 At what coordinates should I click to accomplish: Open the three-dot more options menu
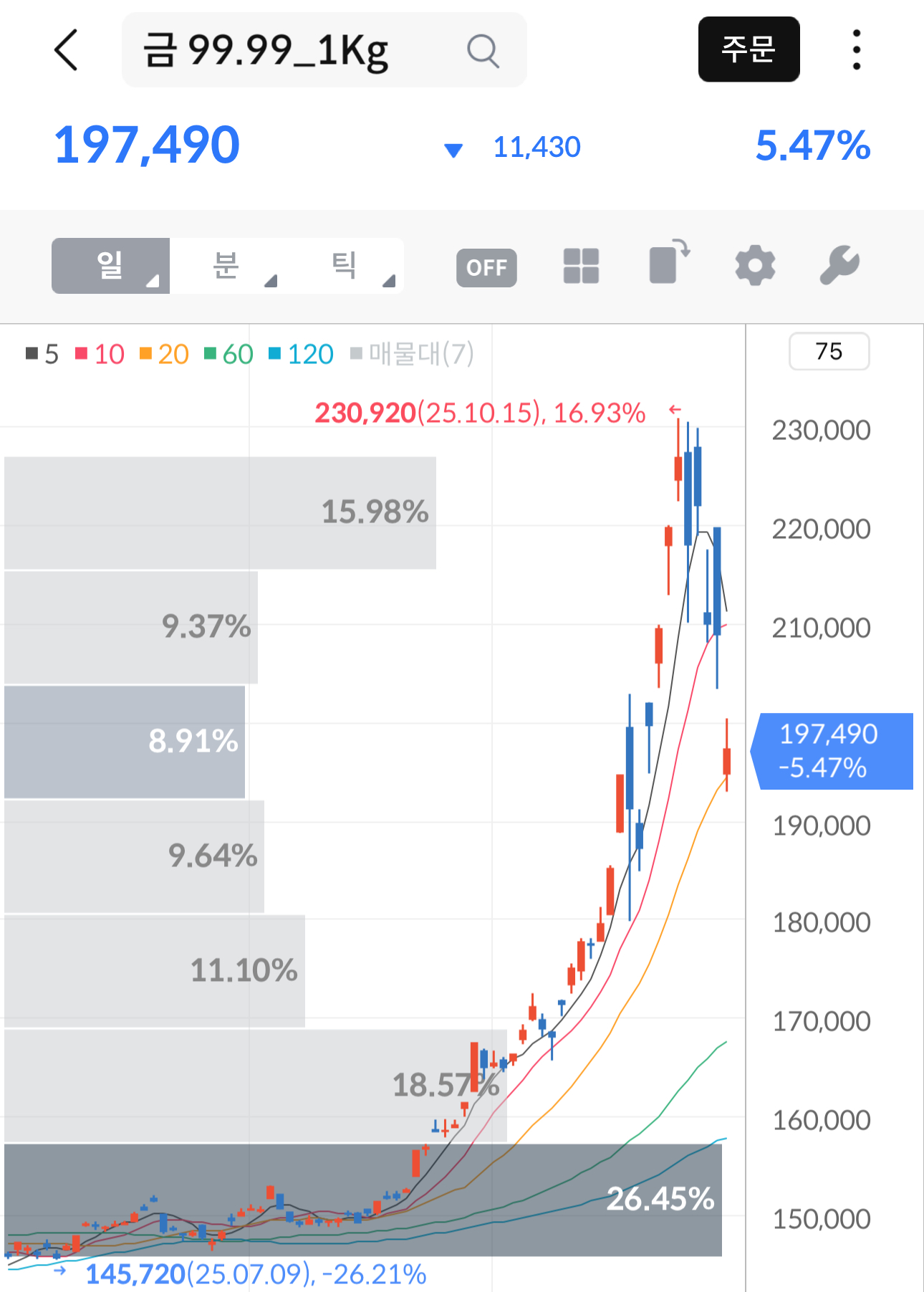(x=856, y=50)
